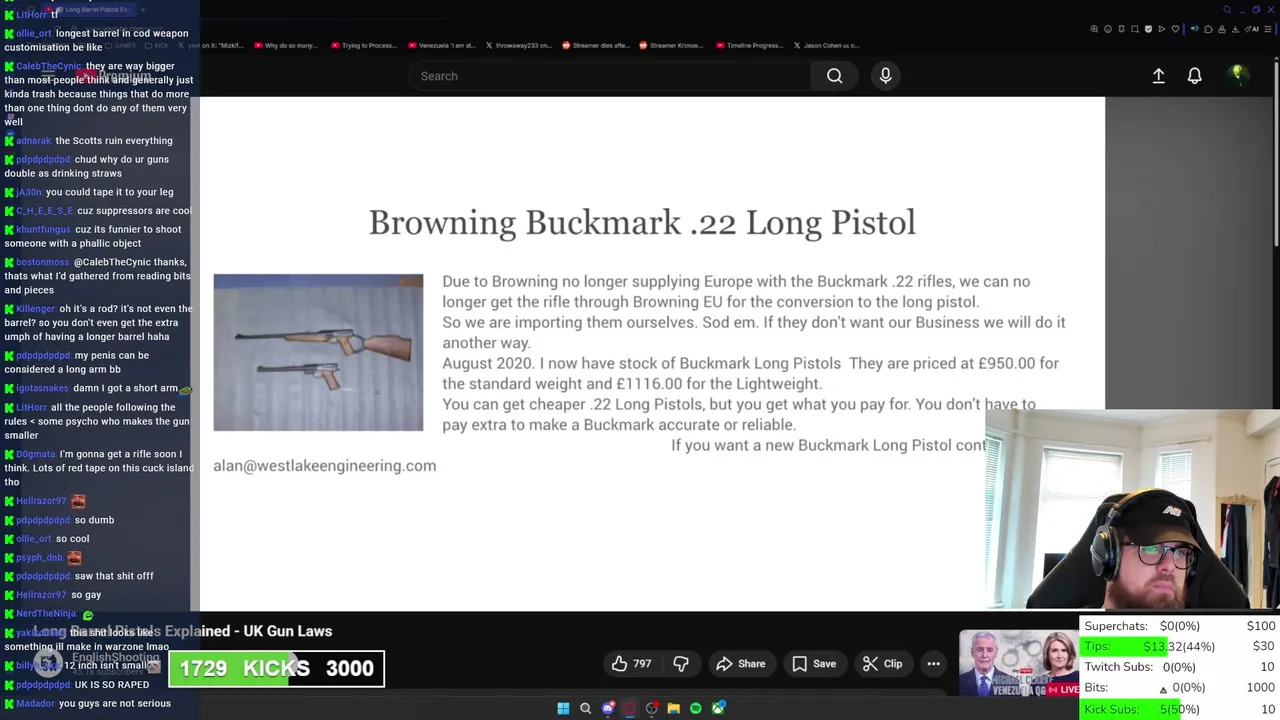The width and height of the screenshot is (1280, 720).
Task: Share the video
Action: 741,664
